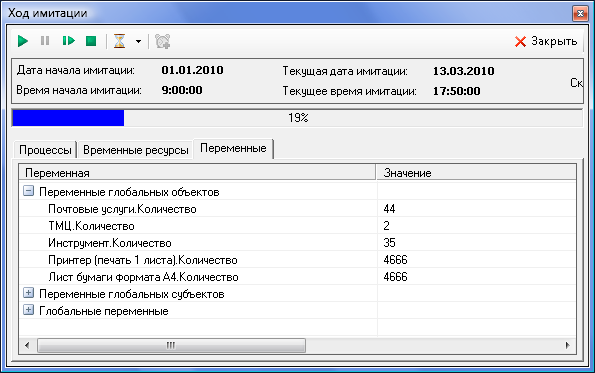Viewport: 595px width, 373px height.
Task: Click value 35 for Инструмент
Action: point(389,243)
